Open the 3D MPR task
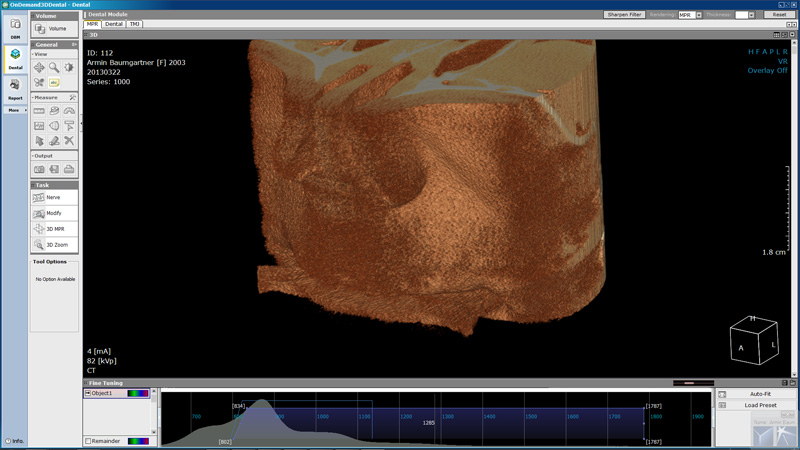 [54, 229]
